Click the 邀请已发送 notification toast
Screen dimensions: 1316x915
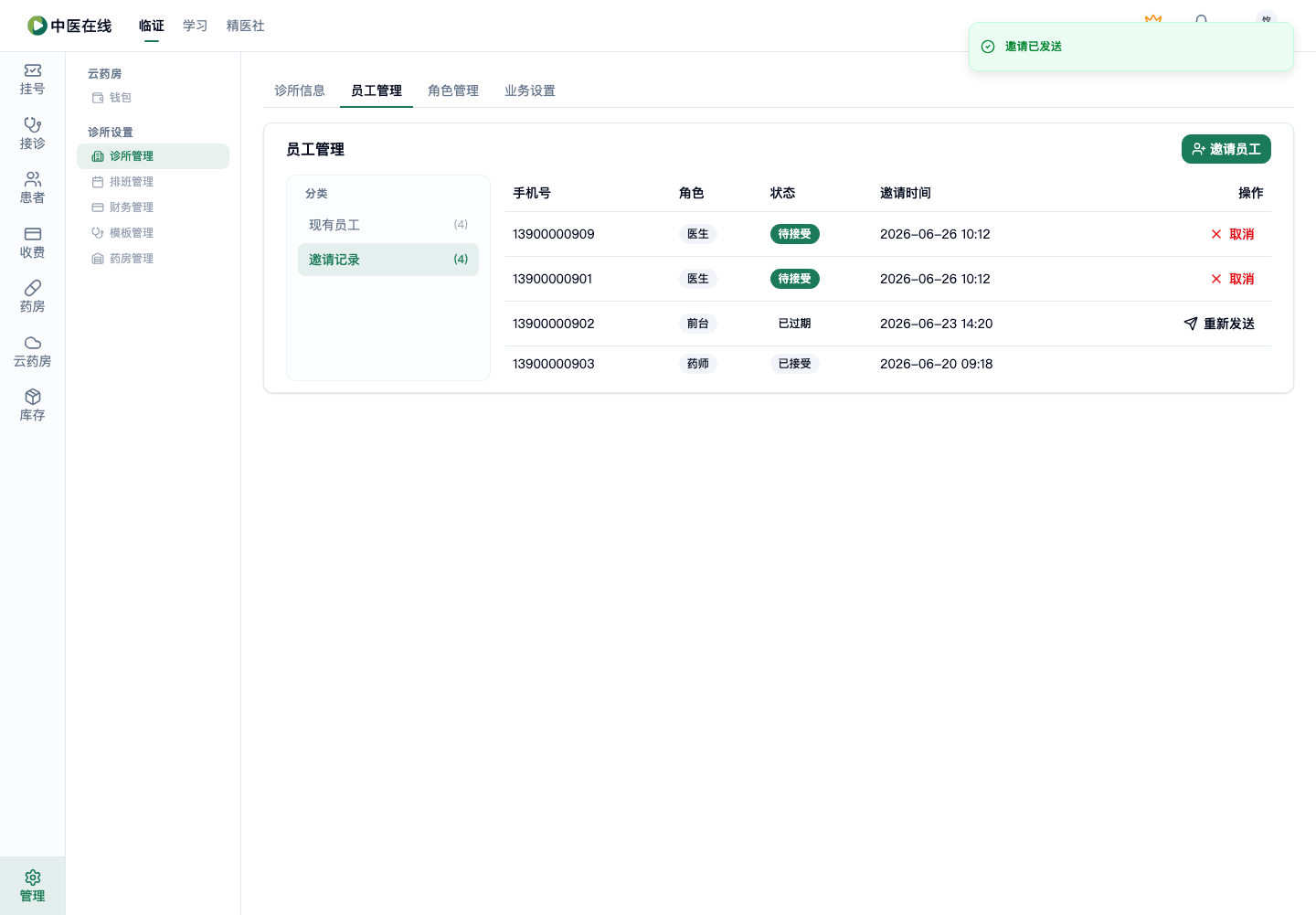coord(1131,47)
